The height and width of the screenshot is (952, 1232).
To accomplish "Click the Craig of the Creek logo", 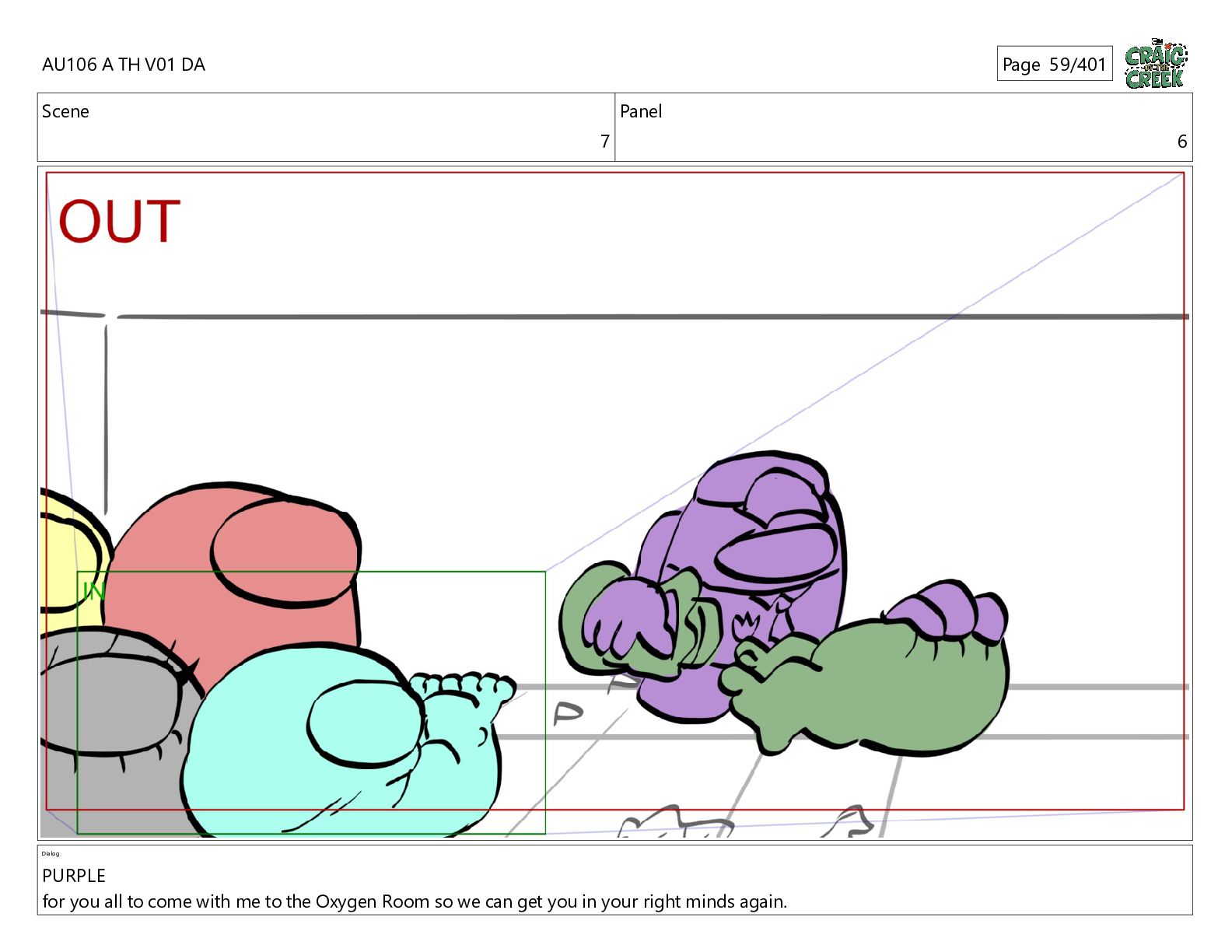I will [x=1156, y=64].
